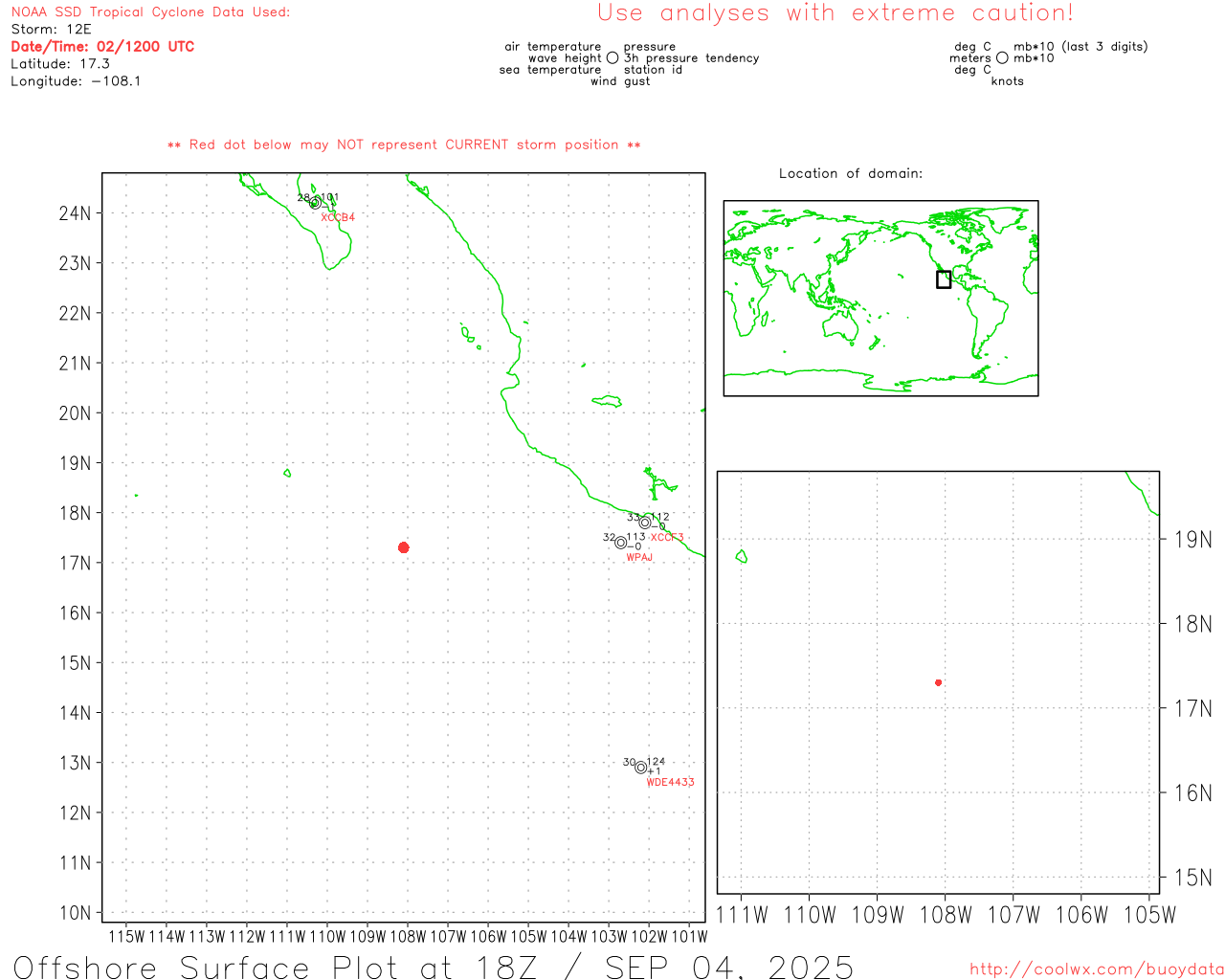Click 'Offshore Surface Plot at 18Z' title
Screen dimensions: 1225x980
pos(276,967)
